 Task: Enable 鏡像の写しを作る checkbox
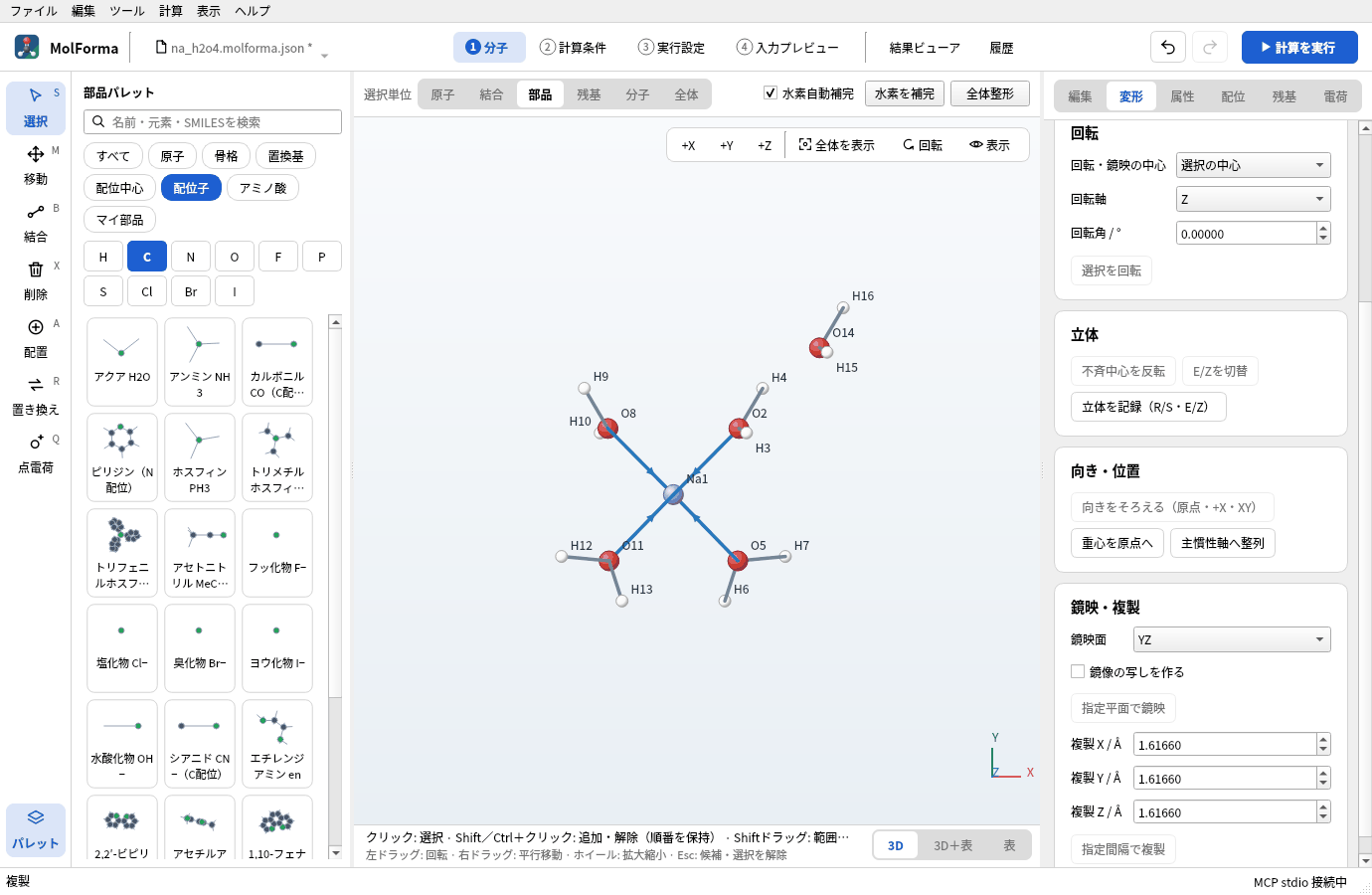[1078, 672]
